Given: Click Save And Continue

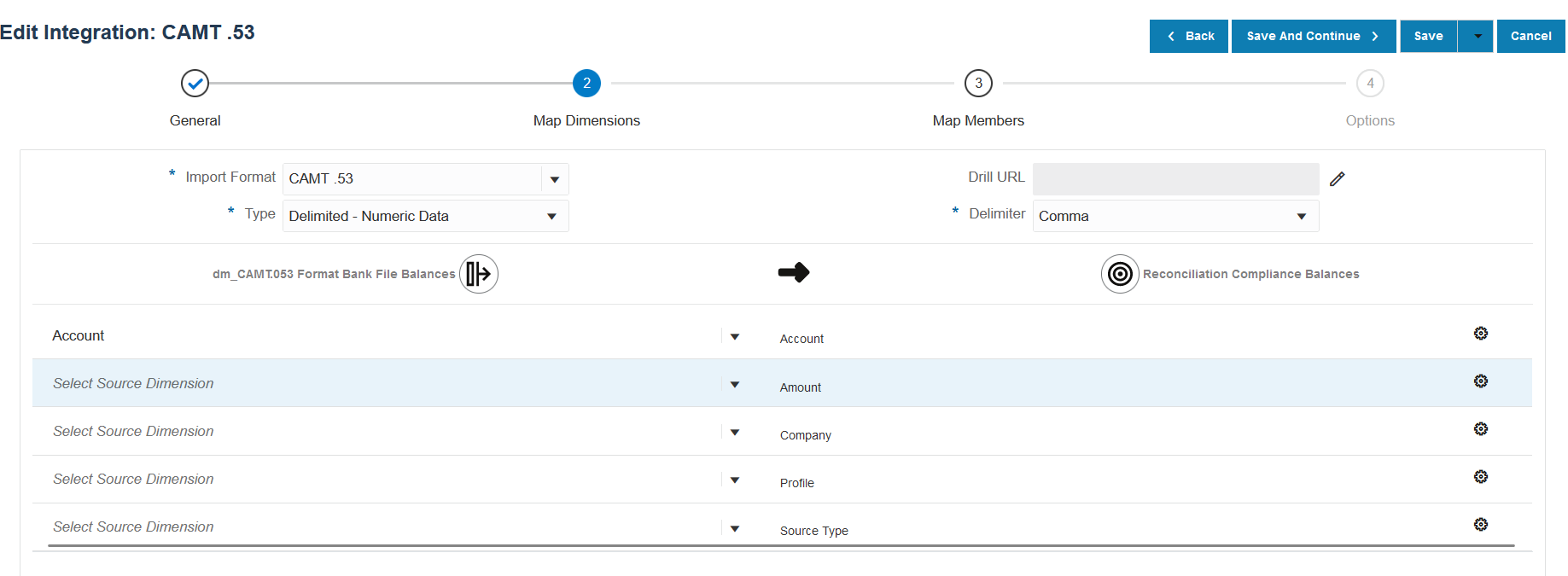Looking at the screenshot, I should tap(1313, 36).
